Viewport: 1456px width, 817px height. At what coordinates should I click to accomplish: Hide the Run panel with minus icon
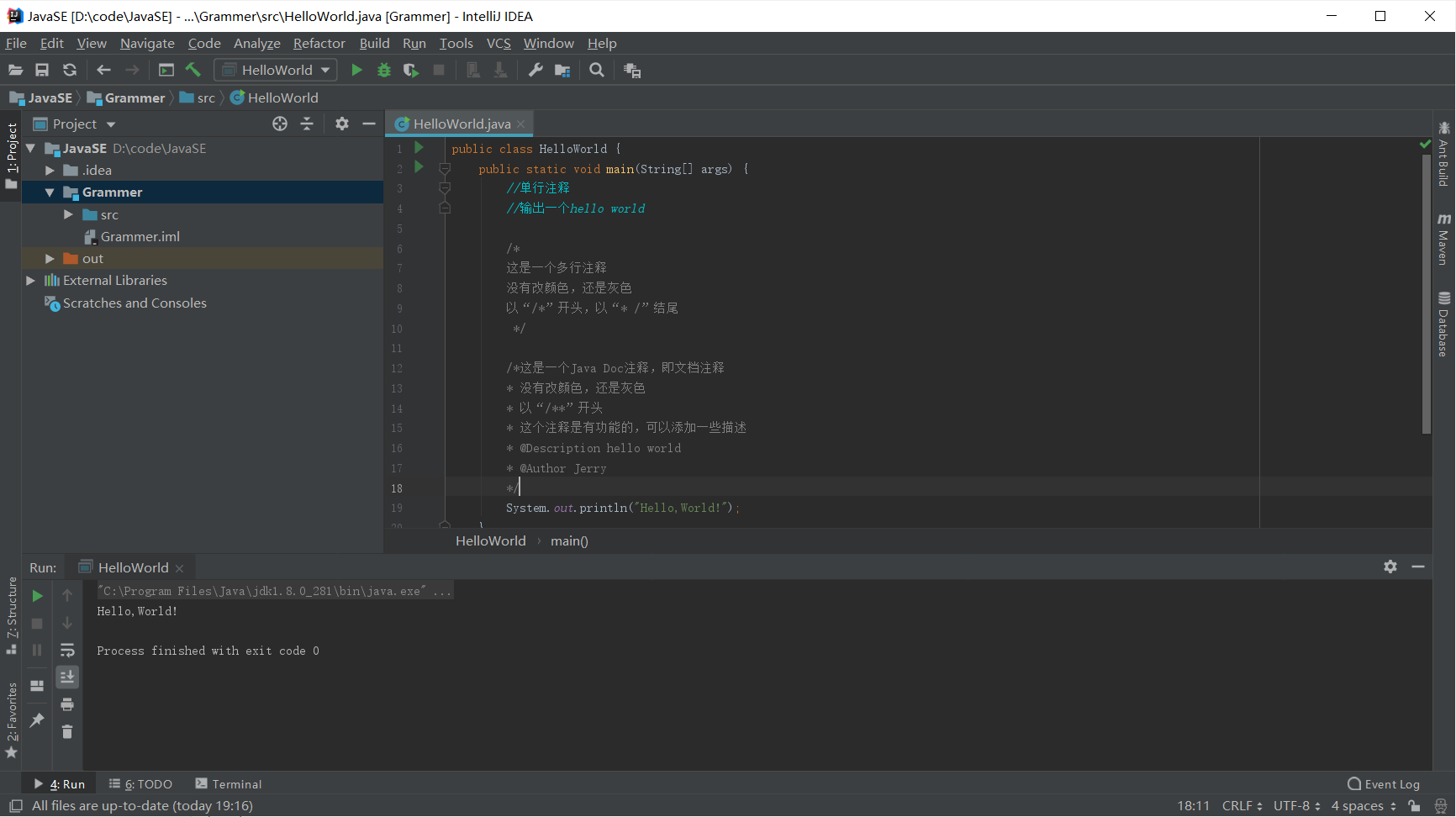click(x=1418, y=567)
